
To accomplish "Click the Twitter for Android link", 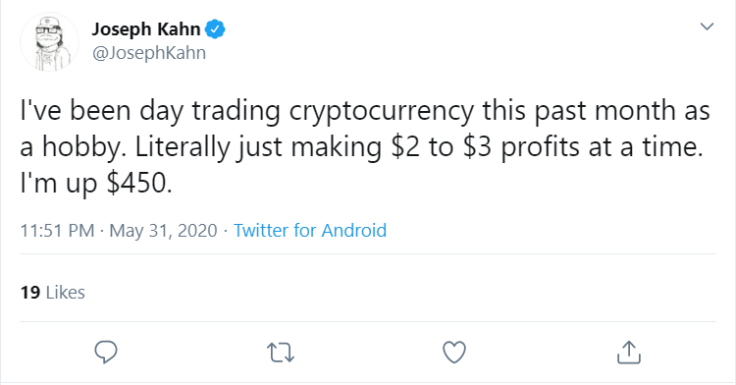I will pyautogui.click(x=310, y=231).
